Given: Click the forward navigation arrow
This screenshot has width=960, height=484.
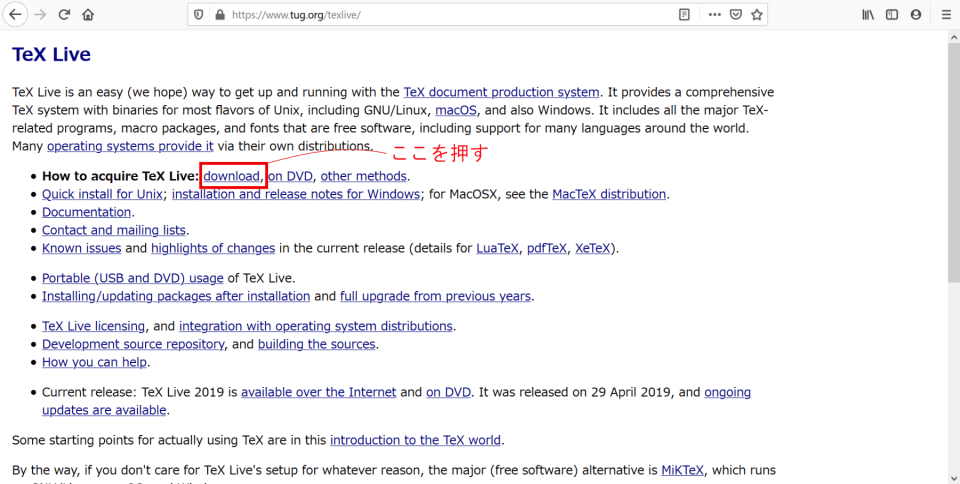Looking at the screenshot, I should (x=40, y=15).
